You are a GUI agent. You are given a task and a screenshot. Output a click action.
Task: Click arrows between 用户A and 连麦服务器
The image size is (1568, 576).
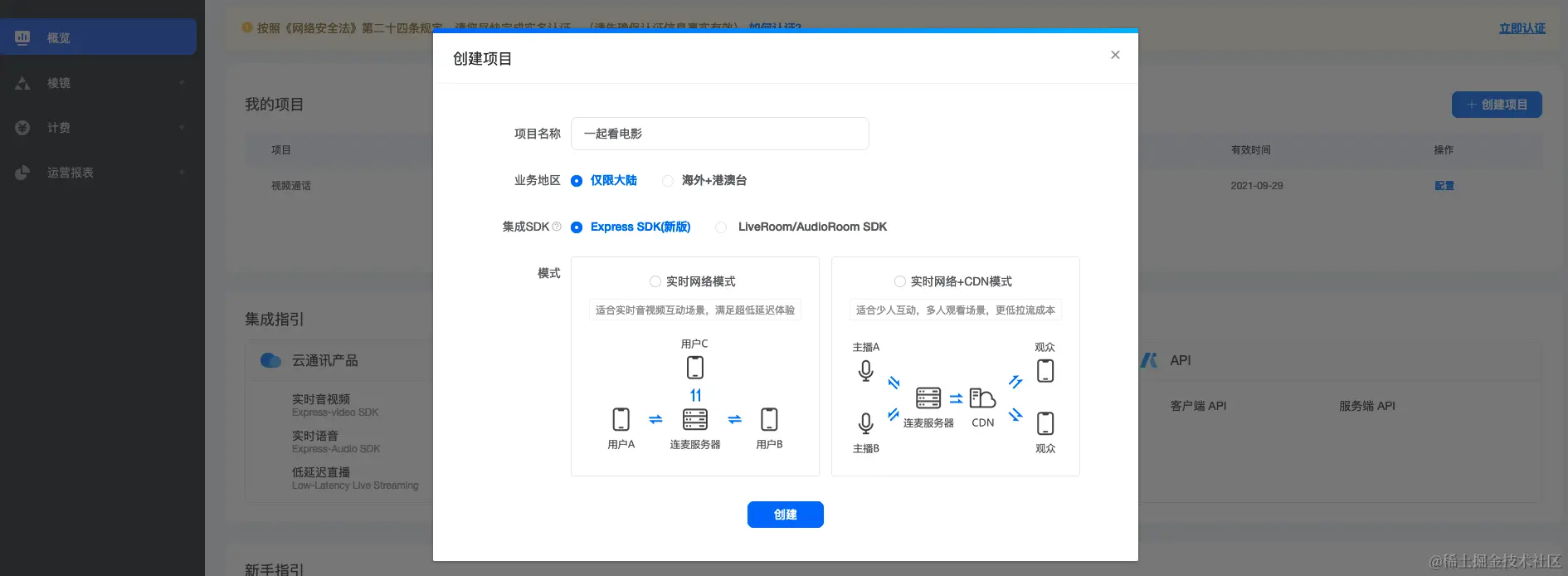click(655, 420)
